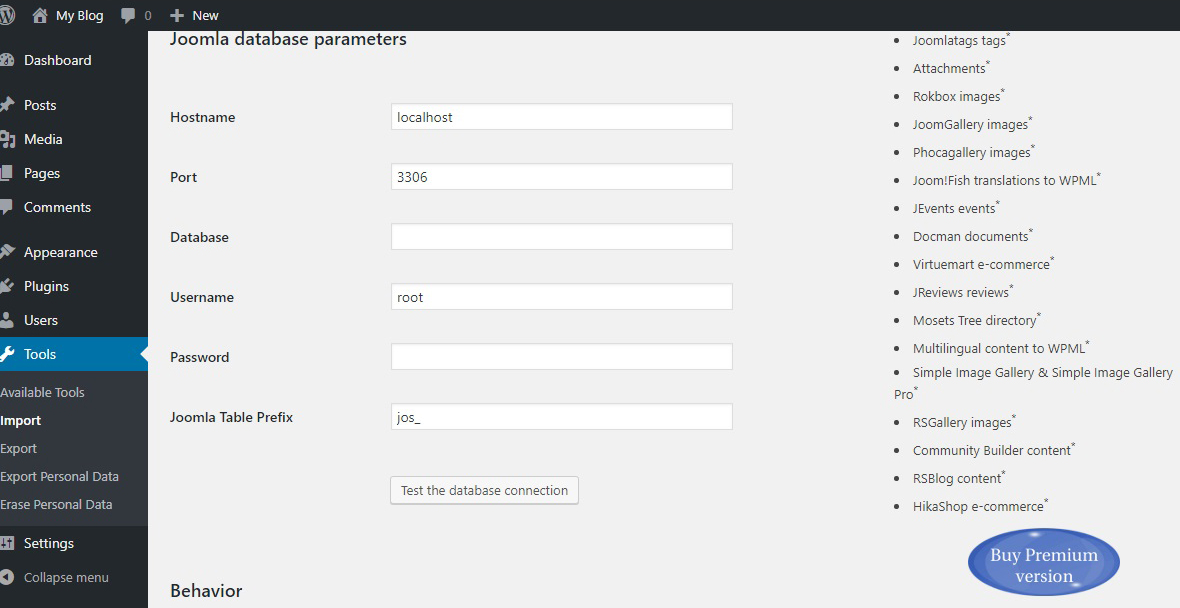
Task: Open My Blog home icon
Action: pos(40,15)
